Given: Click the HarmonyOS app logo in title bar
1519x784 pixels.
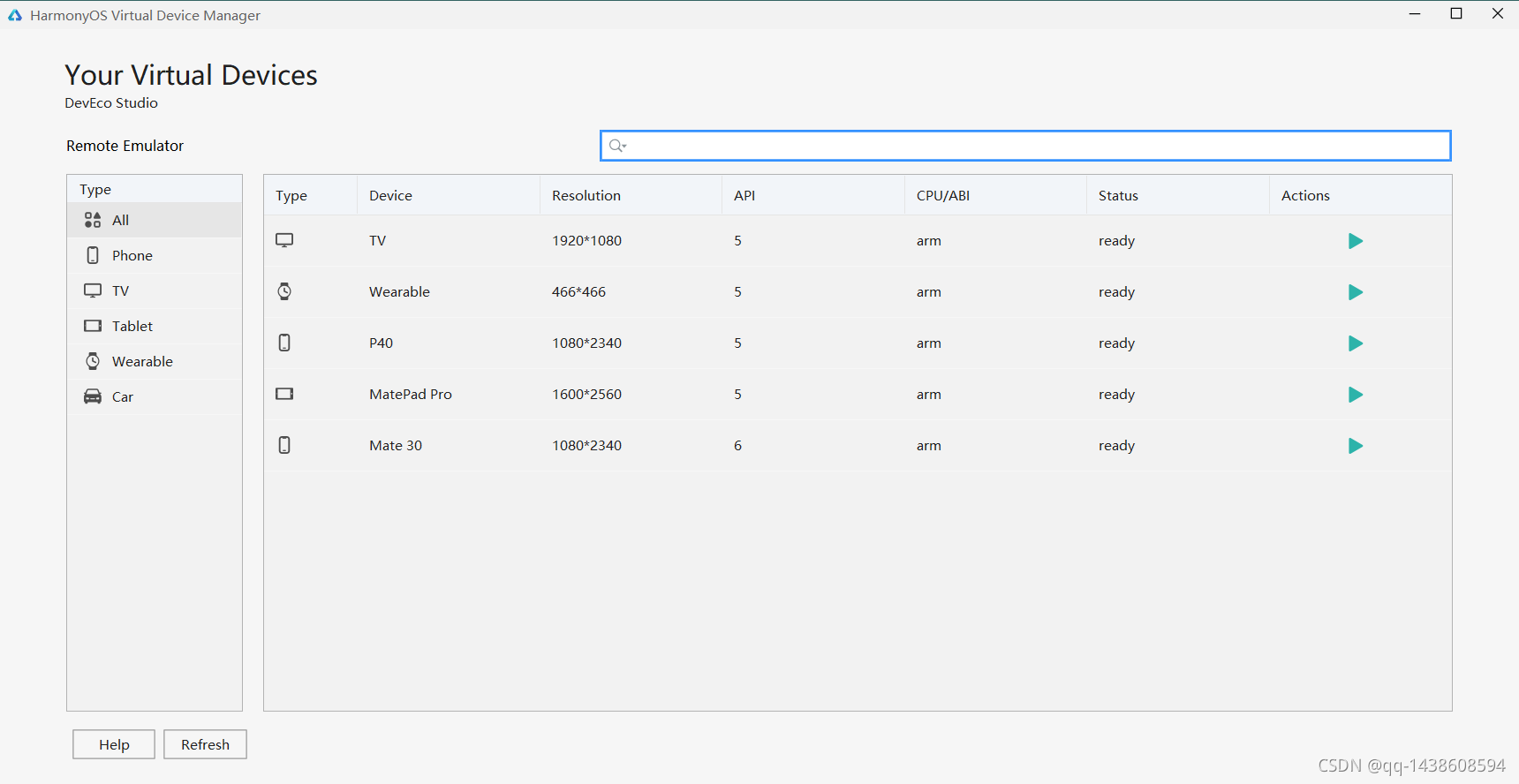Looking at the screenshot, I should [15, 15].
